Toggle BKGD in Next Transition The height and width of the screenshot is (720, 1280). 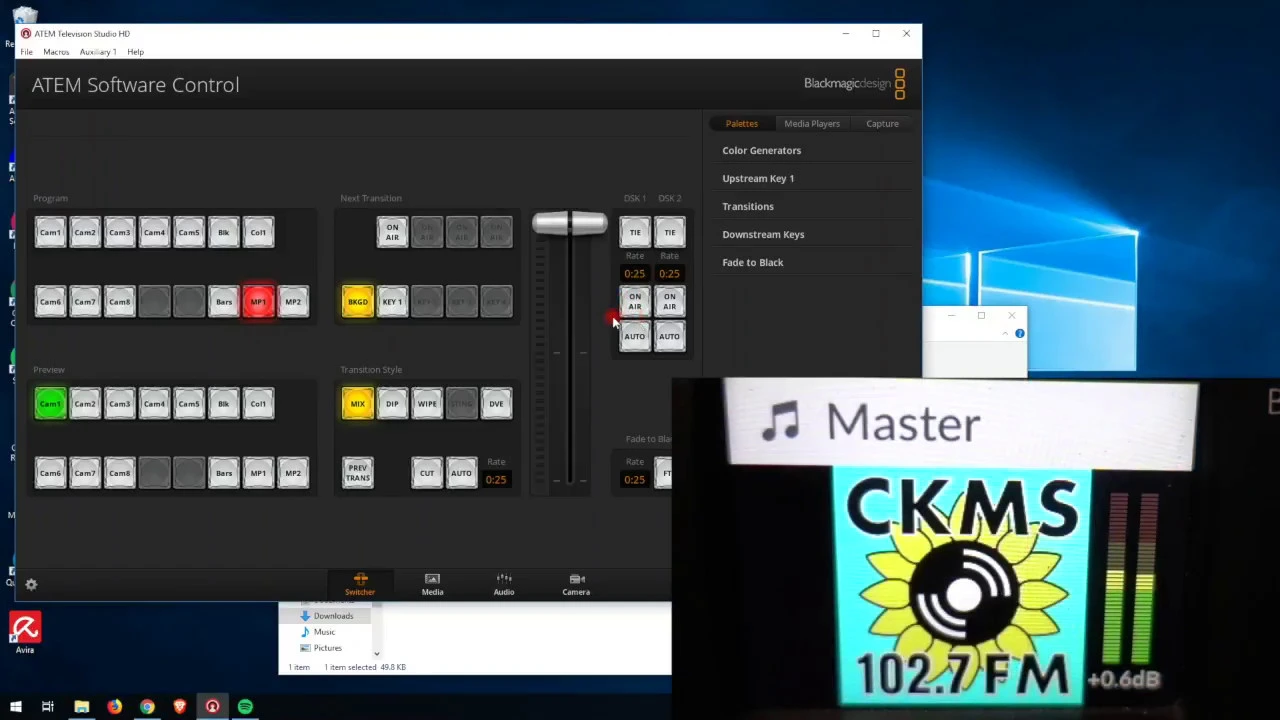(x=358, y=301)
